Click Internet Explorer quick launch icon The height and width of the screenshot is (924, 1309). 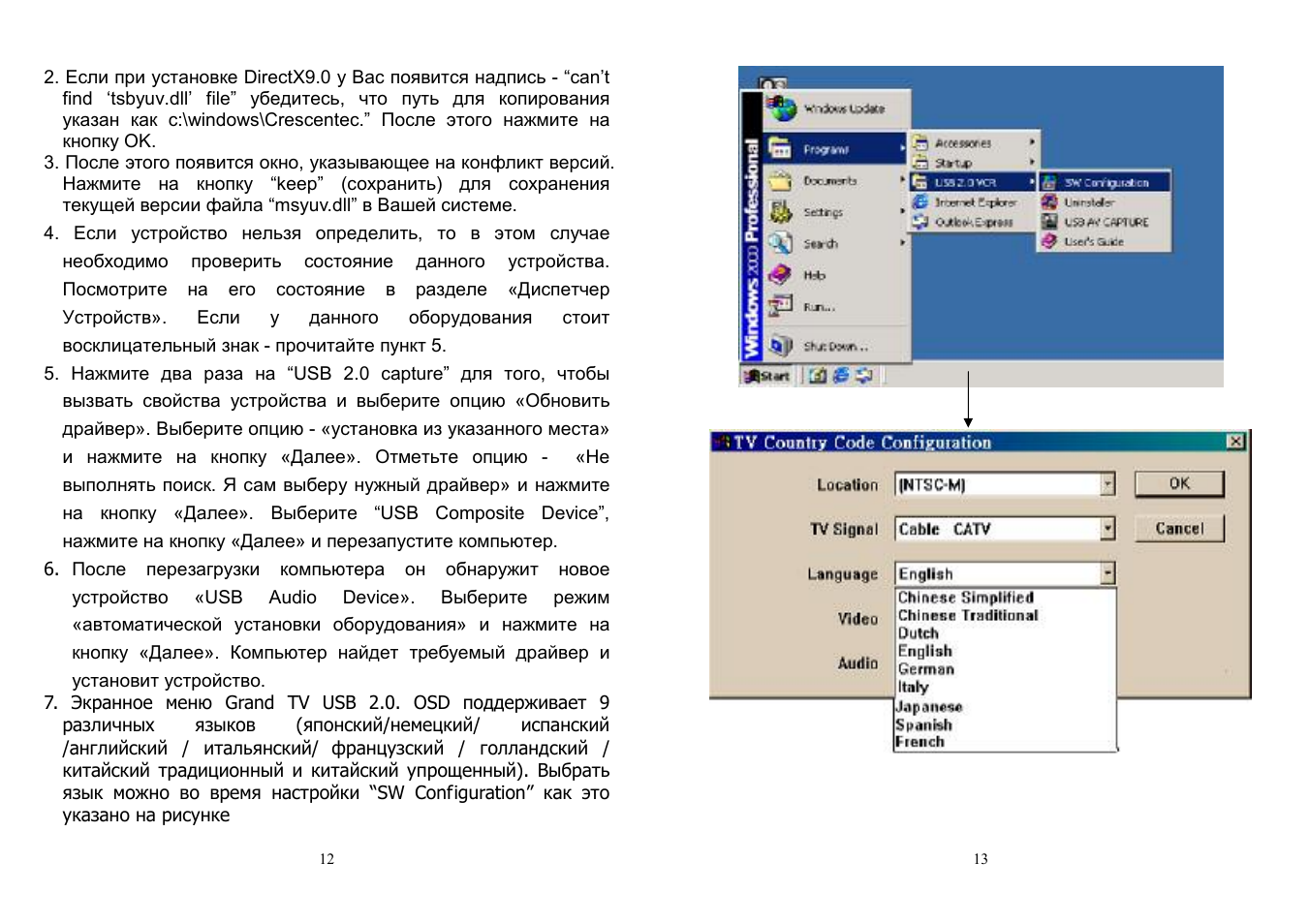click(x=841, y=375)
